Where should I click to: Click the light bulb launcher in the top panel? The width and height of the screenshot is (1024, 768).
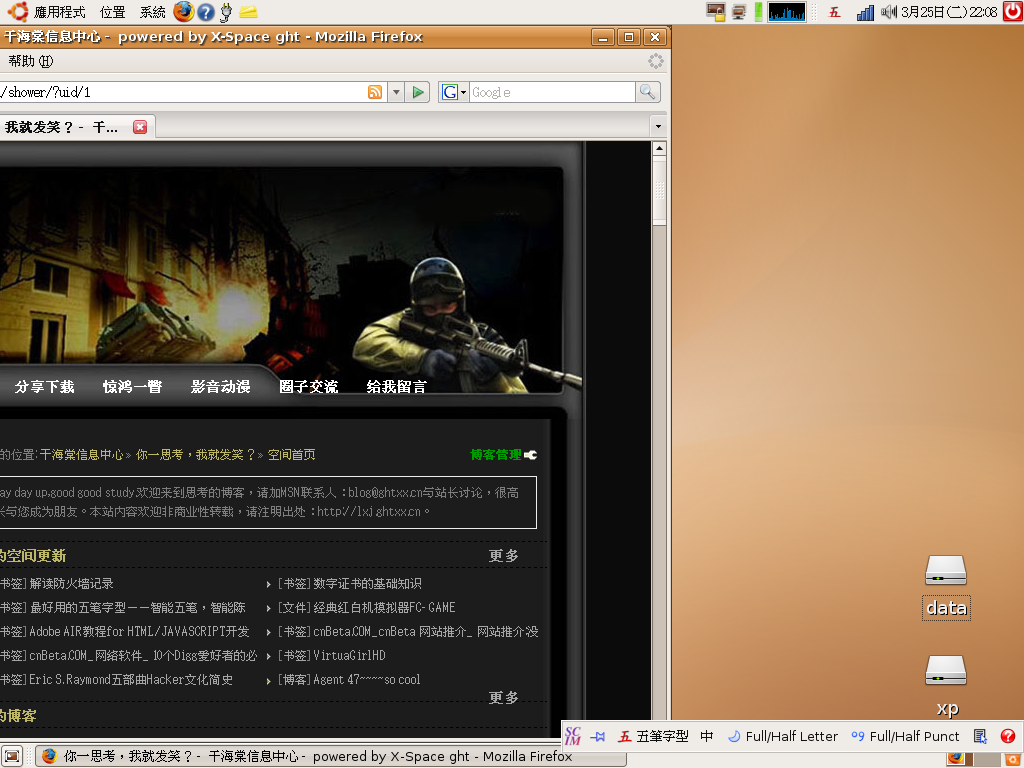point(227,12)
